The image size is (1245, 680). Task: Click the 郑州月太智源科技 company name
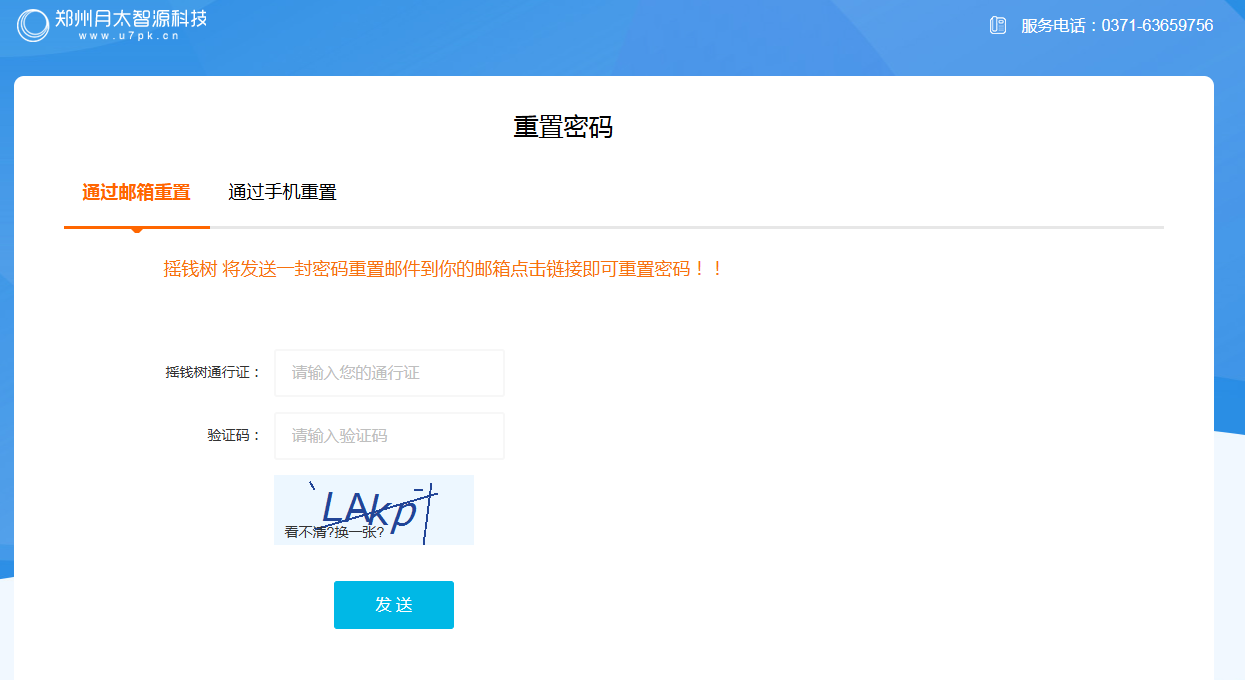(x=131, y=17)
